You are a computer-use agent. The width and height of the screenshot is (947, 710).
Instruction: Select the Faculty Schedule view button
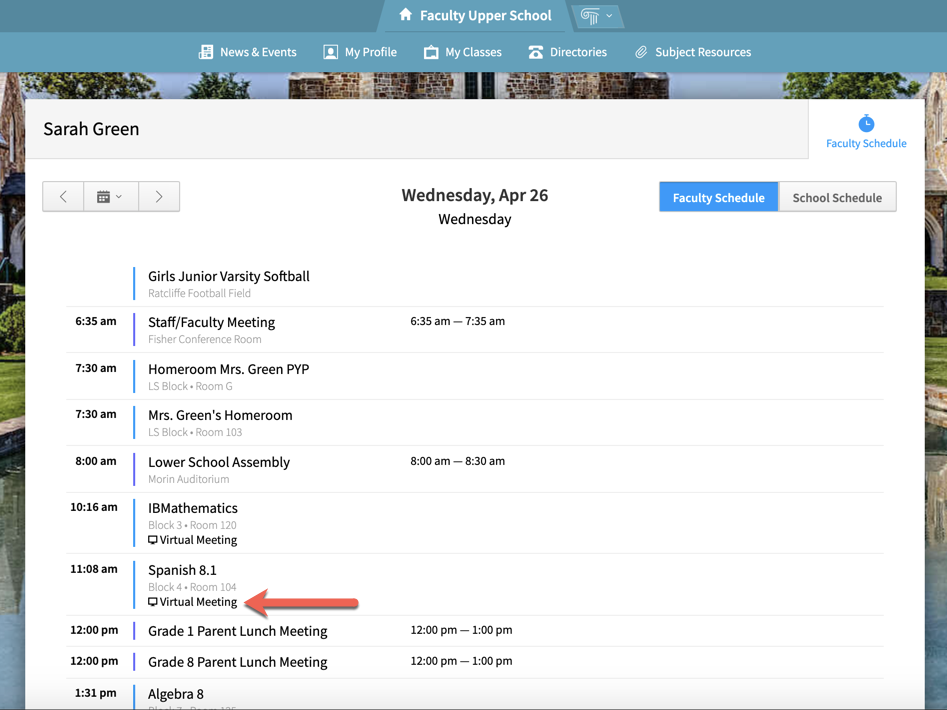tap(719, 197)
